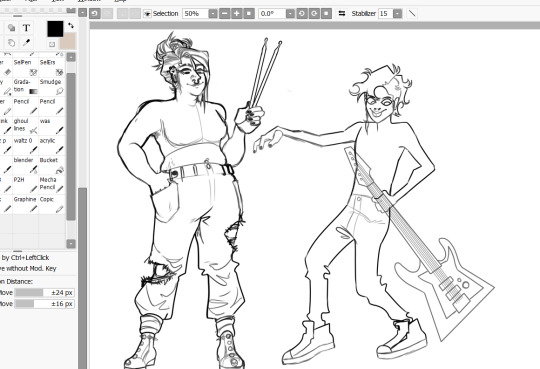
Task: Open the dropdown left of Undo button
Action: tap(82, 13)
